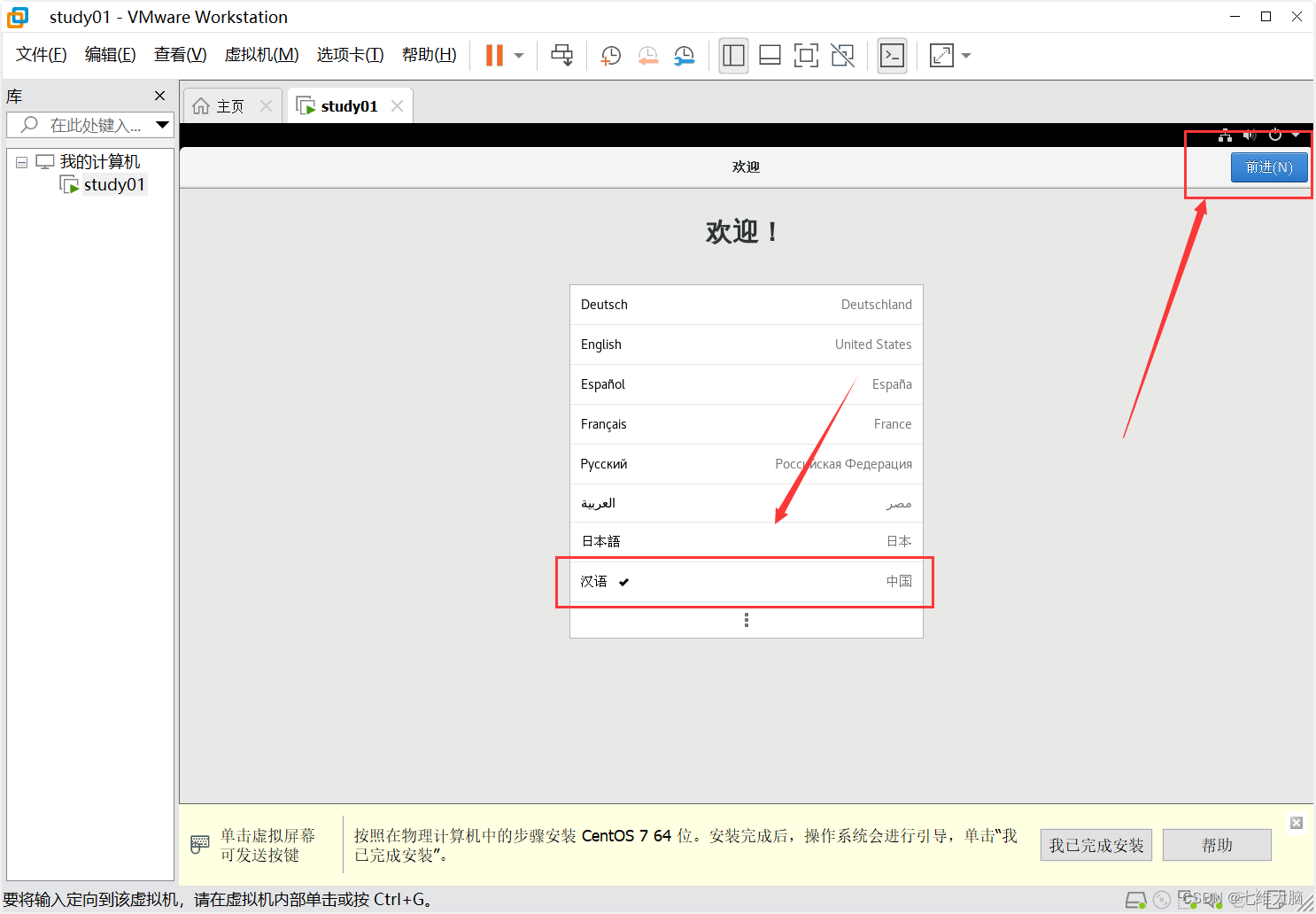Image resolution: width=1316 pixels, height=914 pixels.
Task: Toggle the thumbnail bar view
Action: point(770,55)
